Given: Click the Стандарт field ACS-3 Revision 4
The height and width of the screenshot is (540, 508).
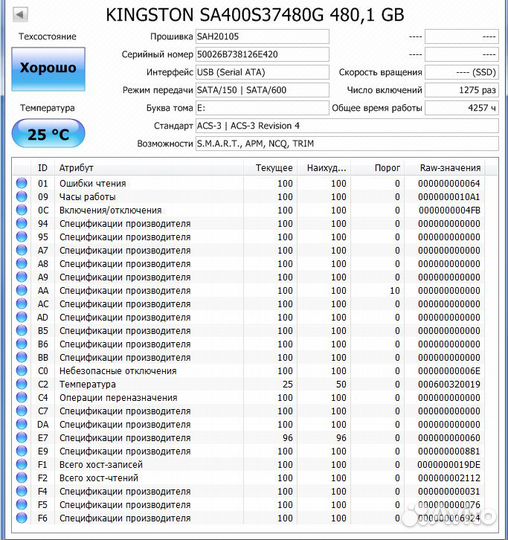Looking at the screenshot, I should tap(347, 126).
